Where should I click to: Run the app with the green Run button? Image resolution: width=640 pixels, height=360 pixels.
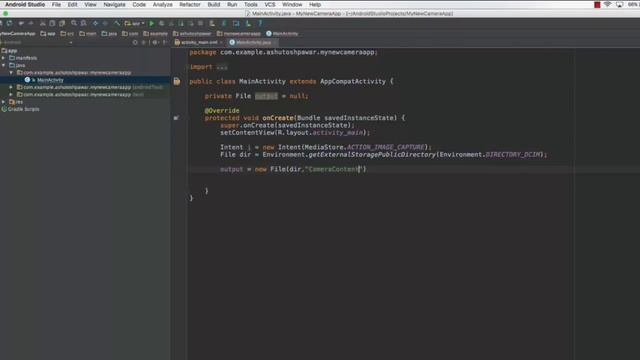tap(152, 23)
